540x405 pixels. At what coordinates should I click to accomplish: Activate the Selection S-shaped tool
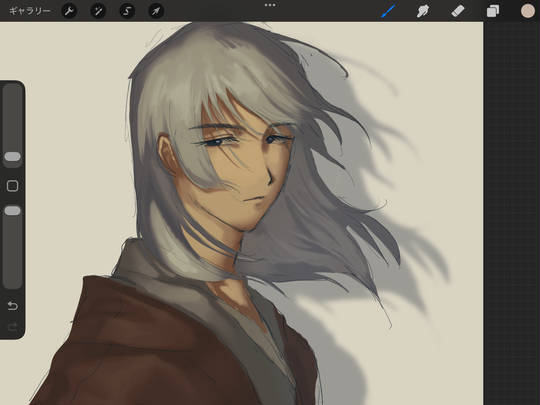[127, 11]
